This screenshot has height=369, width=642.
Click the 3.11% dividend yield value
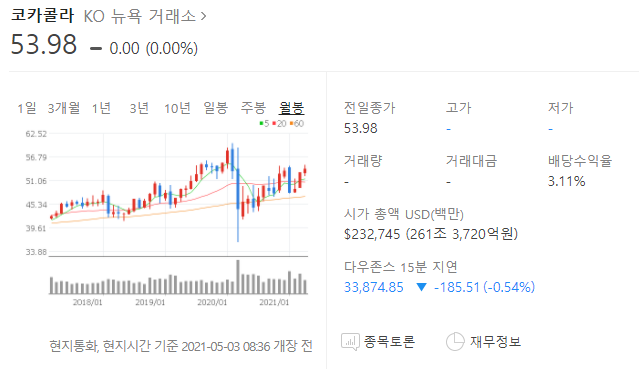click(x=567, y=181)
